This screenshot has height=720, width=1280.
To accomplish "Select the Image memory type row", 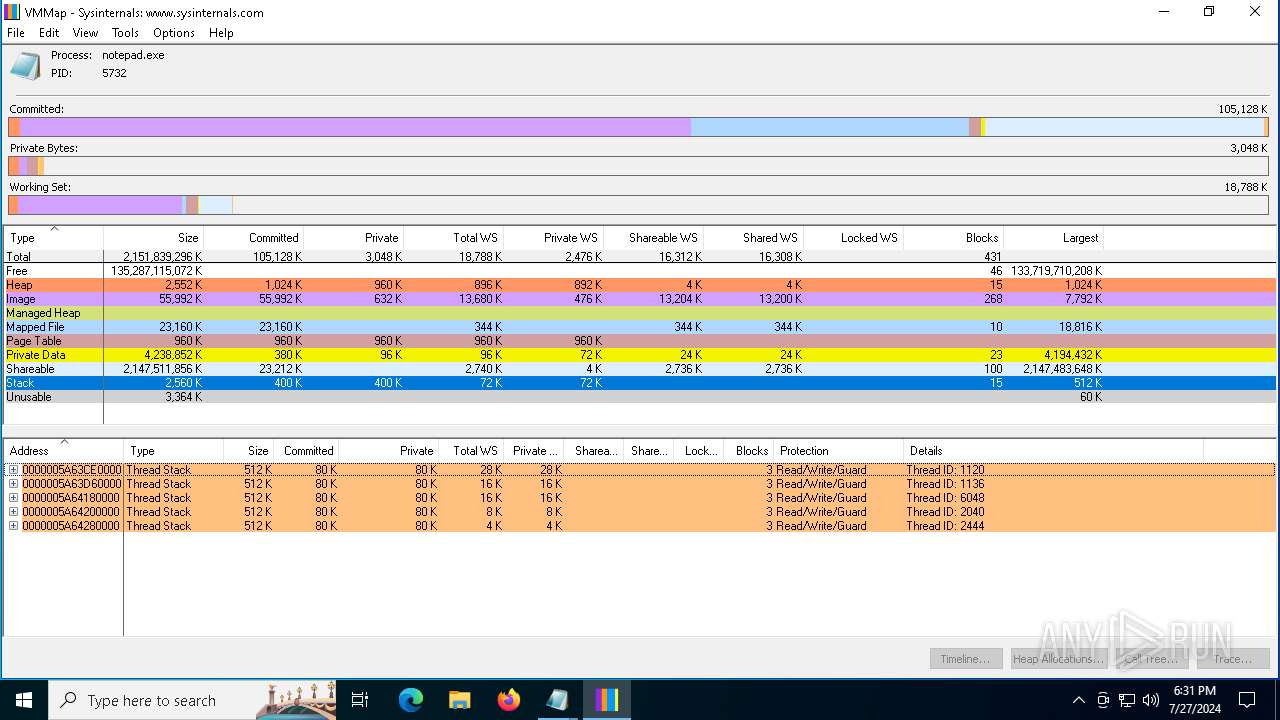I will pyautogui.click(x=640, y=299).
